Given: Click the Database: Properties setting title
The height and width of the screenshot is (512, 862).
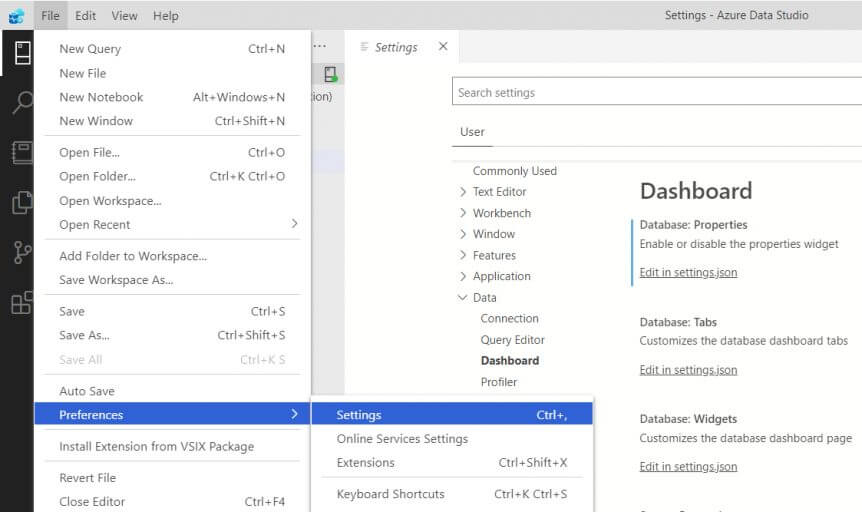Looking at the screenshot, I should [x=693, y=224].
